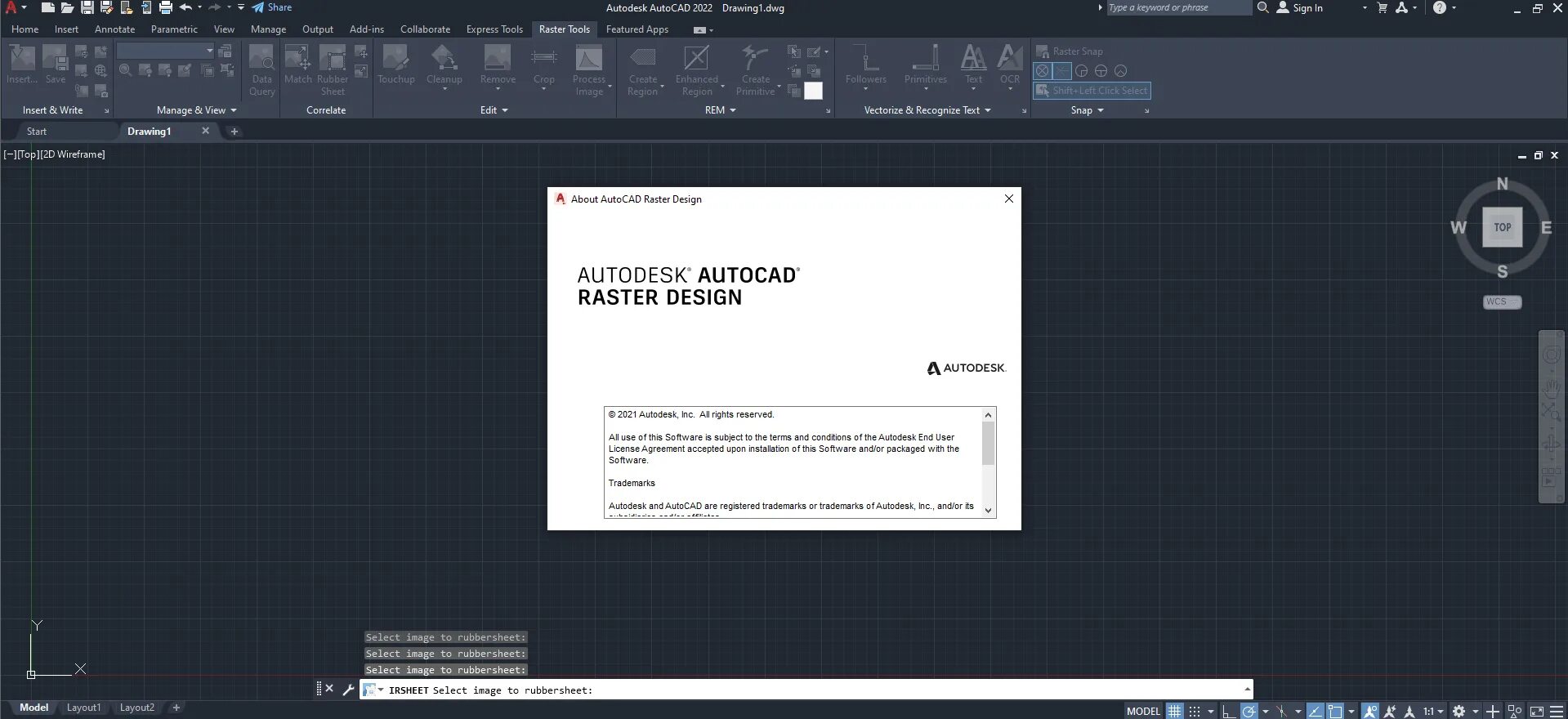Click the Process Image tool
Image resolution: width=1568 pixels, height=719 pixels.
tap(589, 70)
